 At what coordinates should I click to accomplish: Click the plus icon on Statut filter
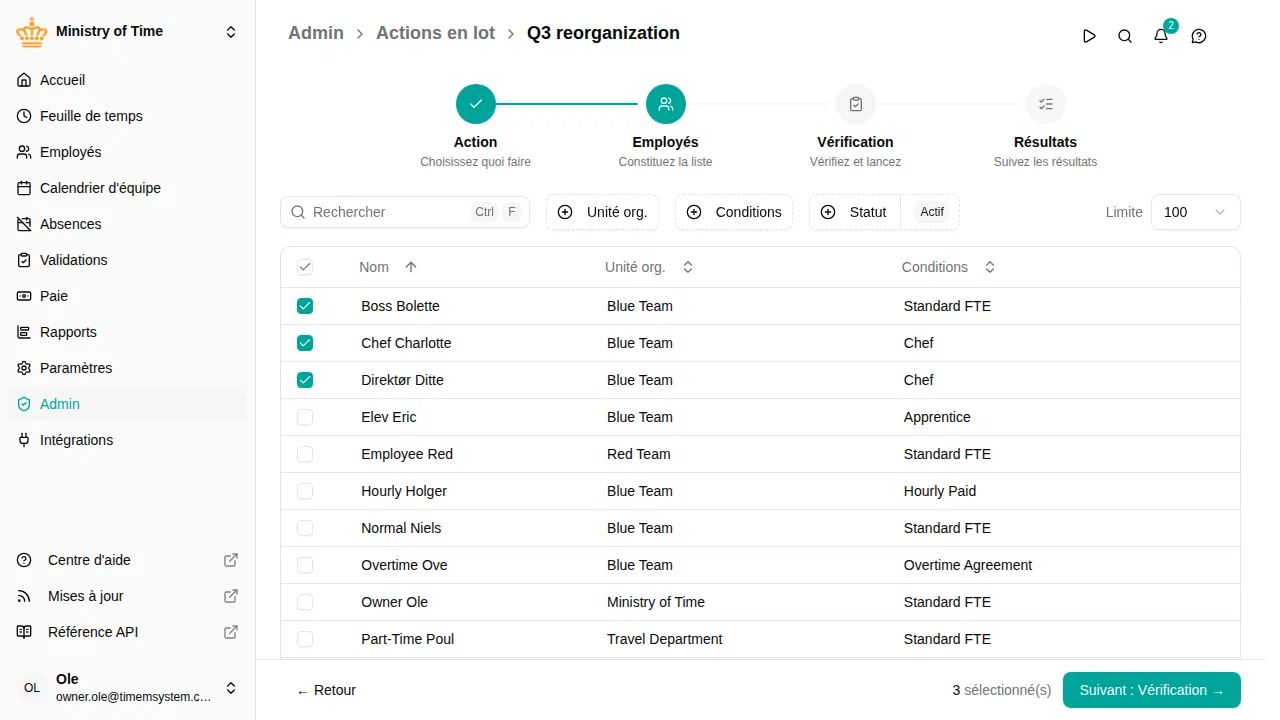pyautogui.click(x=828, y=212)
